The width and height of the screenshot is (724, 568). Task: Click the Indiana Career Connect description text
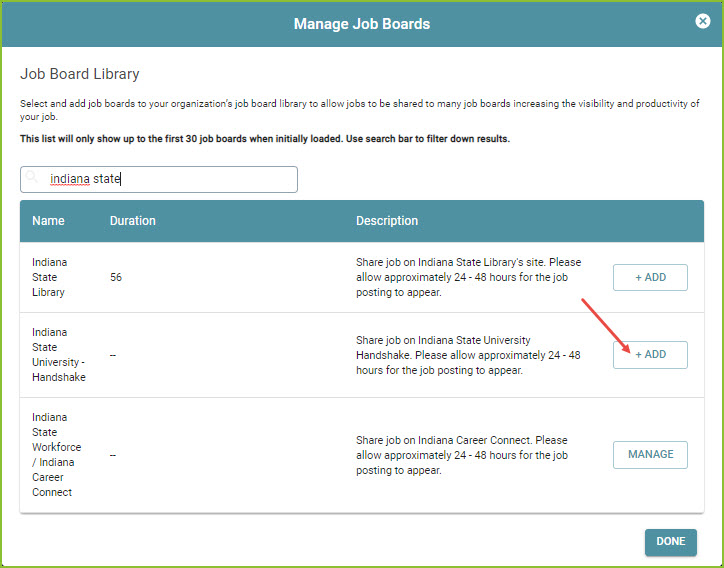tap(462, 455)
